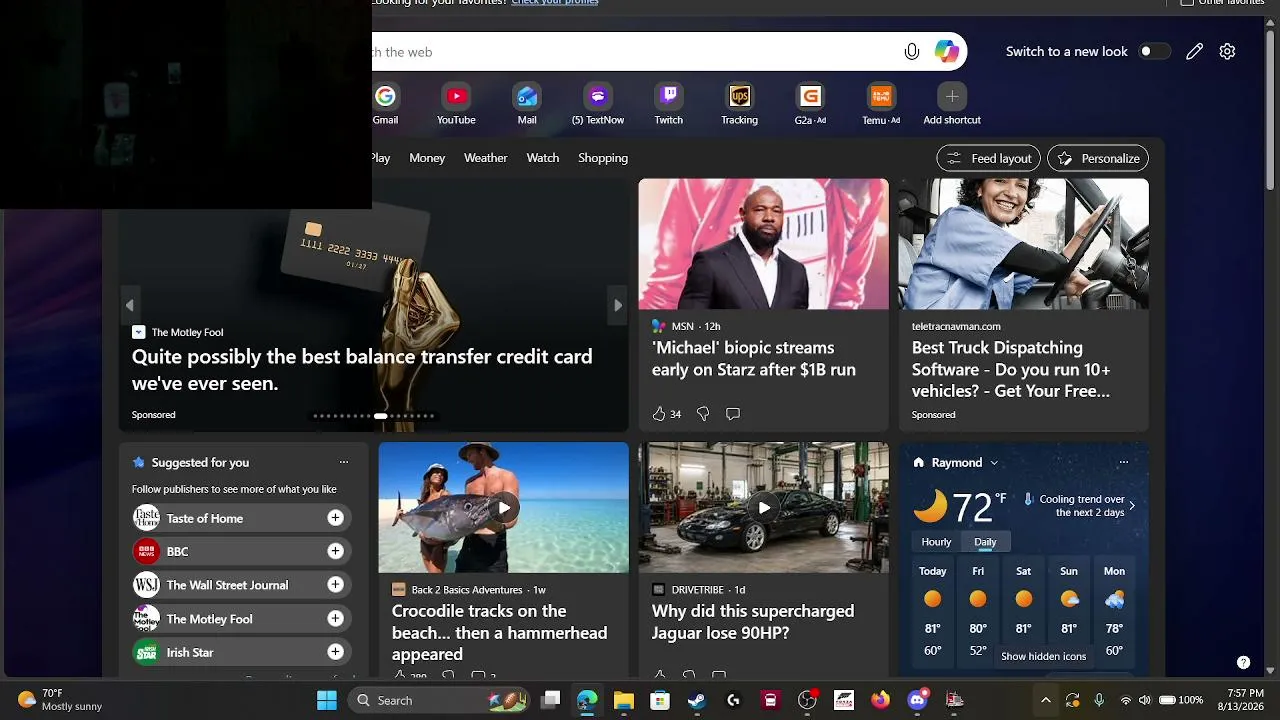The width and height of the screenshot is (1280, 720).
Task: Click the active carousel page indicator
Action: tap(380, 416)
